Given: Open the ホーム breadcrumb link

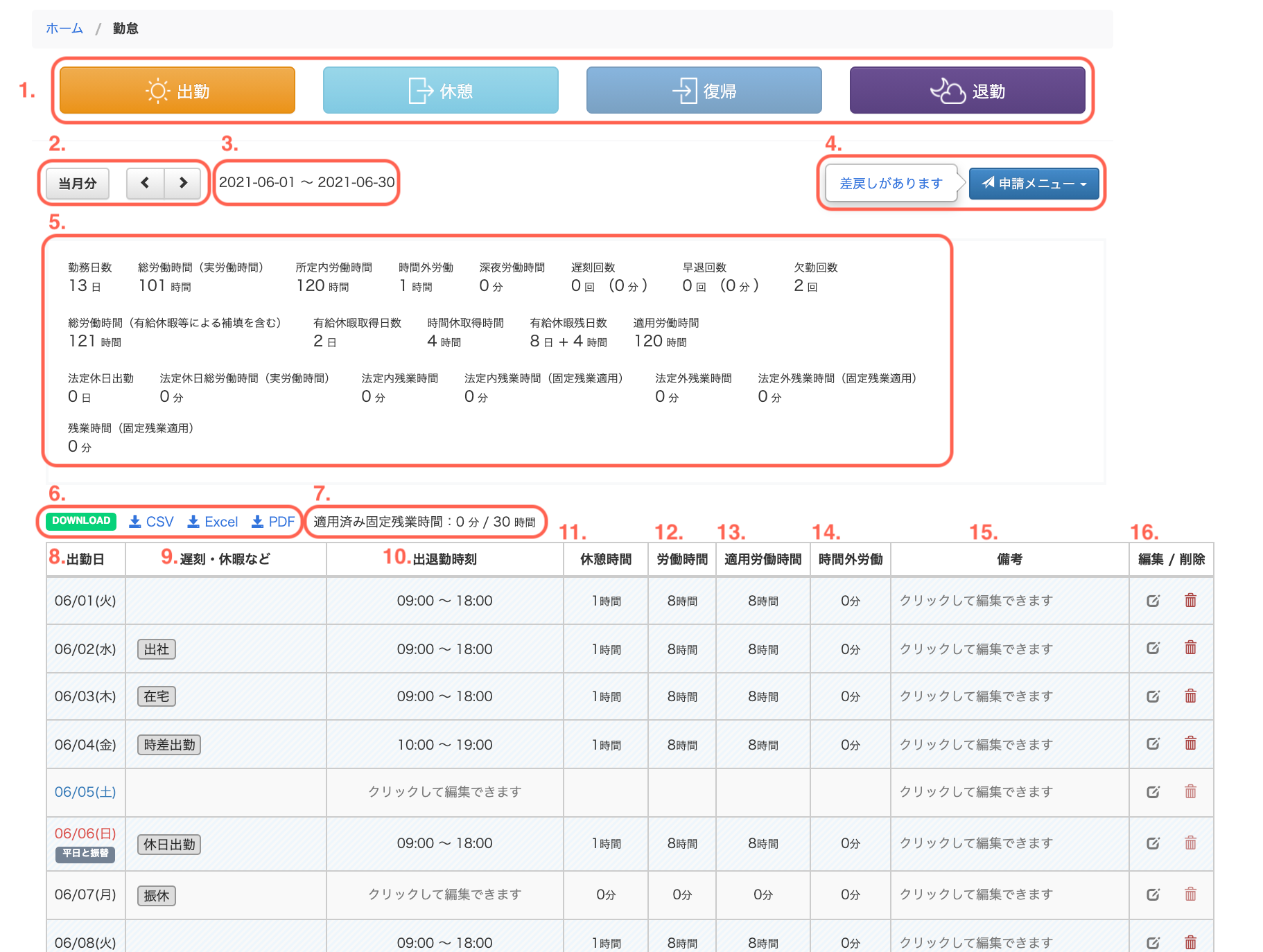Looking at the screenshot, I should [x=64, y=28].
